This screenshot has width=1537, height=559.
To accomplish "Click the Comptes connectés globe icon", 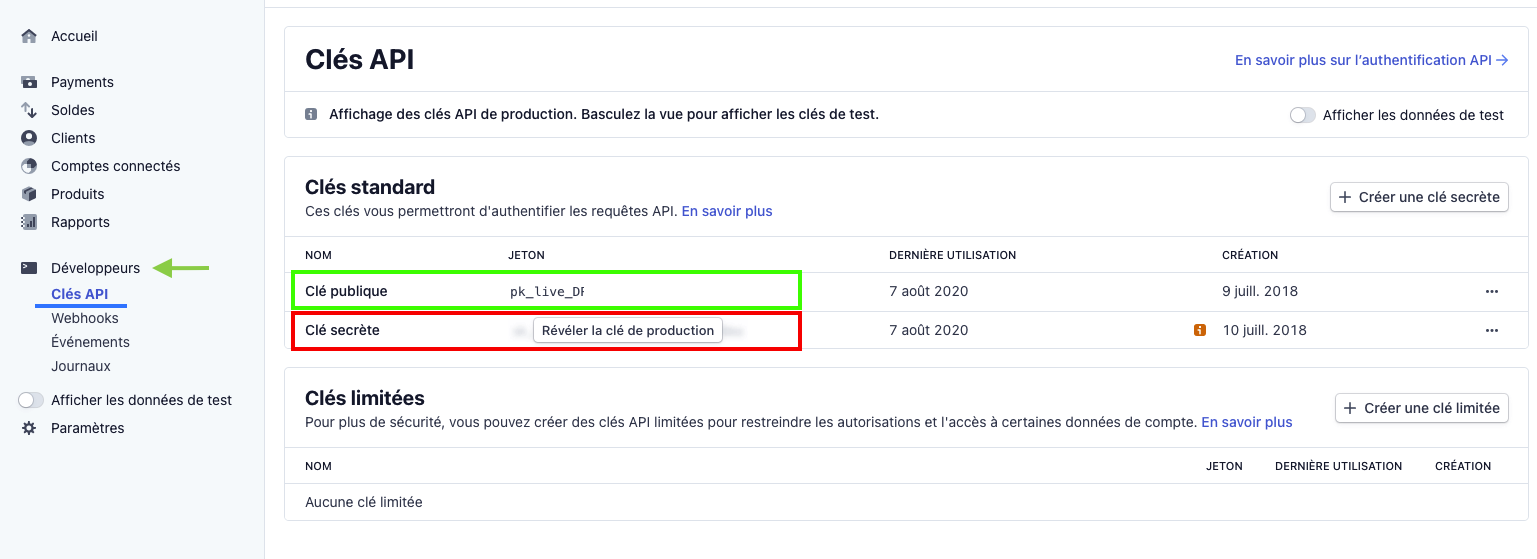I will coord(29,166).
